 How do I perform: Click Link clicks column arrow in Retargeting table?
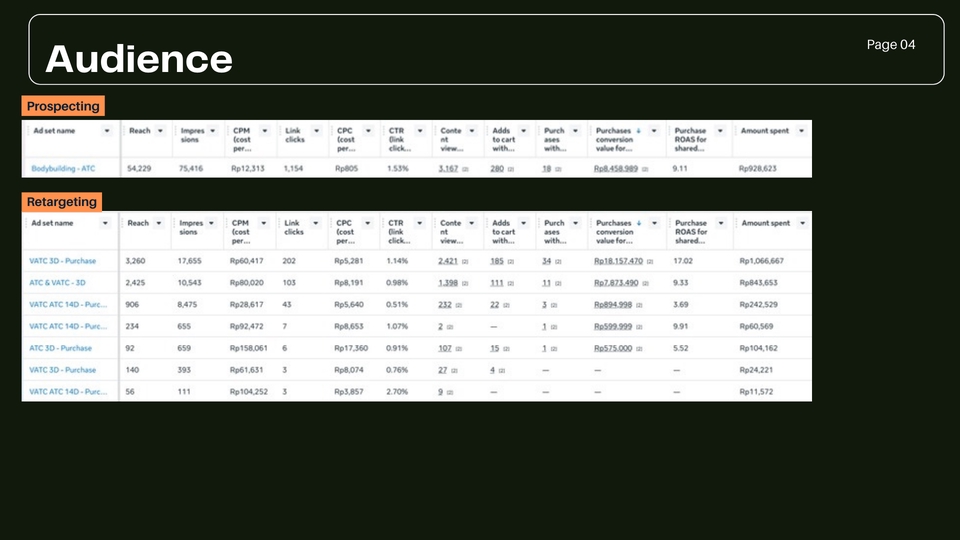pyautogui.click(x=317, y=223)
